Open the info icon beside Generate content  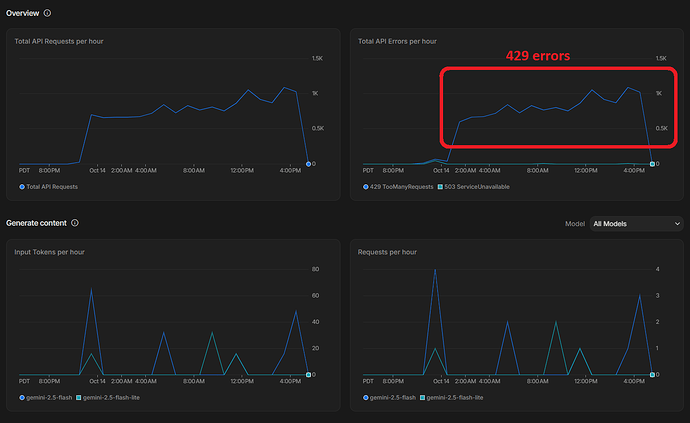[x=75, y=223]
